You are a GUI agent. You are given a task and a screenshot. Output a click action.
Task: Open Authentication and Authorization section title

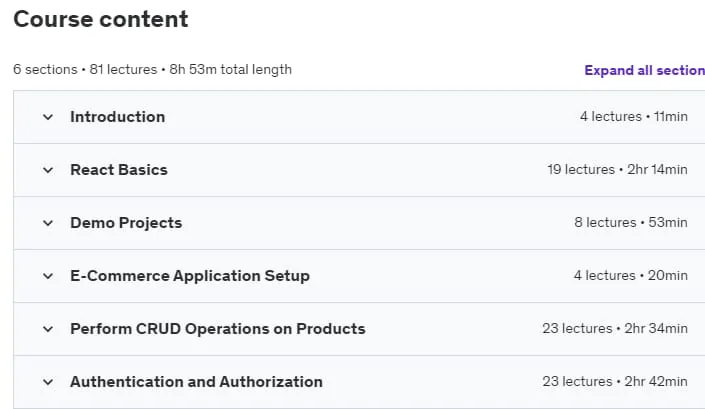(196, 382)
